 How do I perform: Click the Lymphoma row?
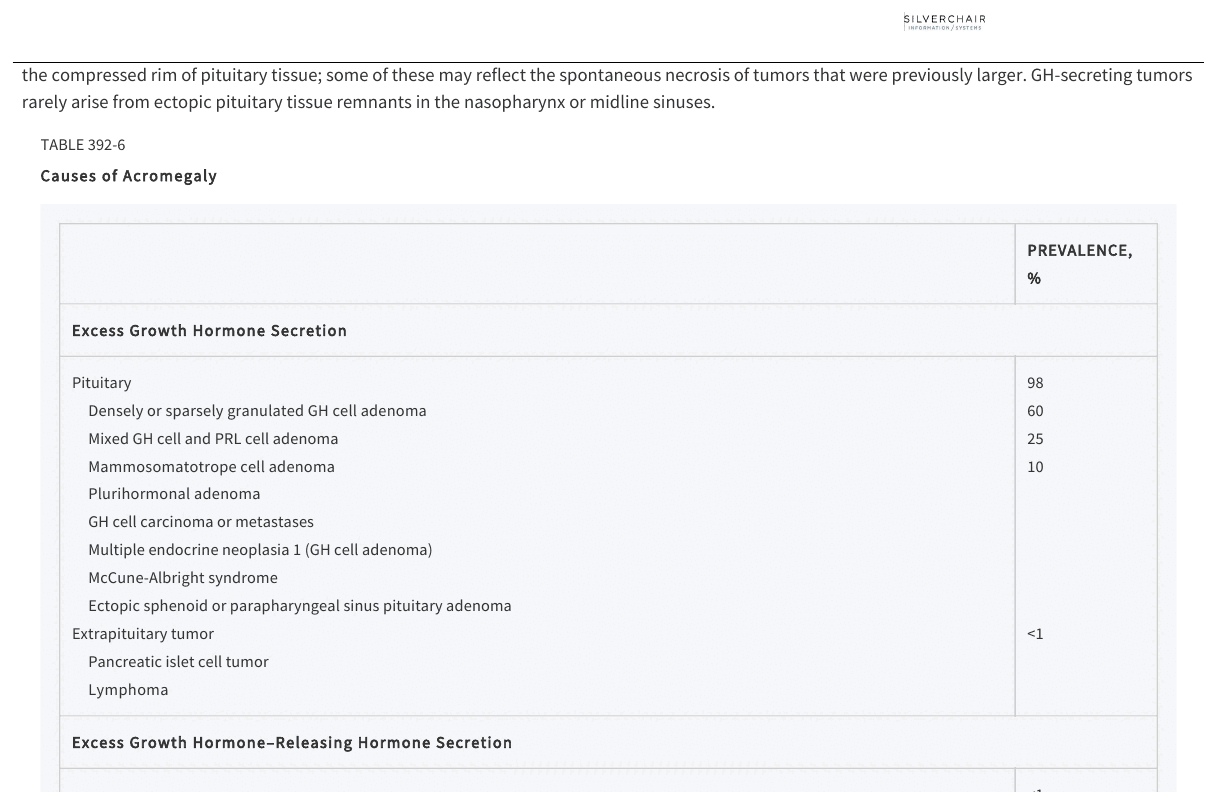coord(128,690)
